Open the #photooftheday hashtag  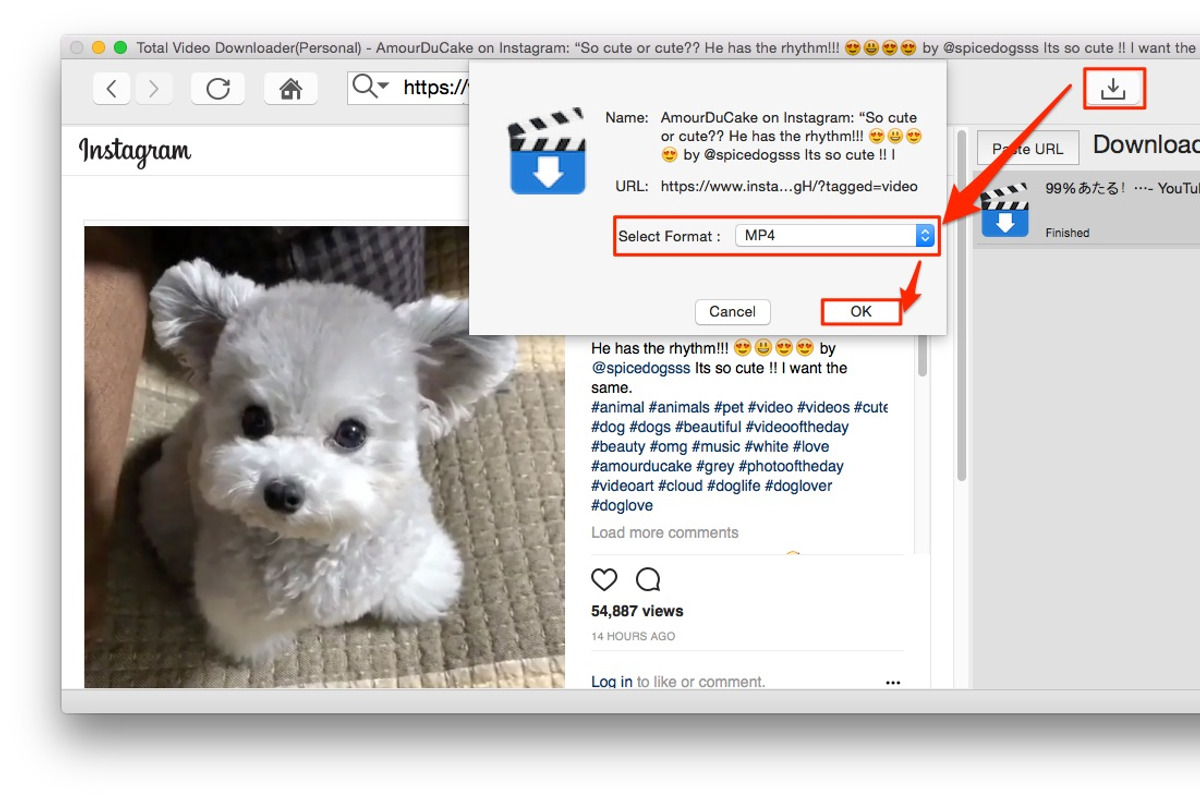coord(791,466)
